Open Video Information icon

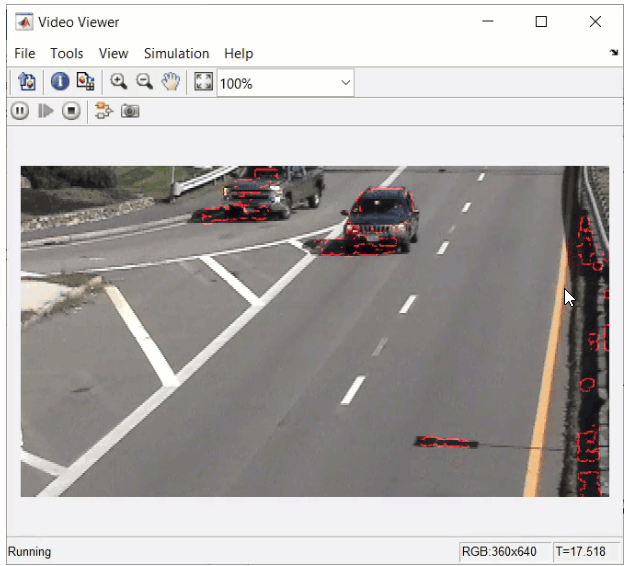point(60,82)
